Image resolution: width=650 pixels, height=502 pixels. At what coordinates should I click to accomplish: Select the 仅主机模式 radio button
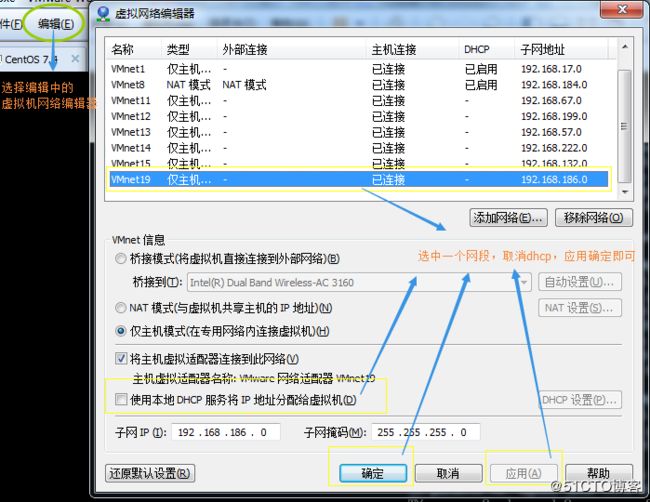121,331
